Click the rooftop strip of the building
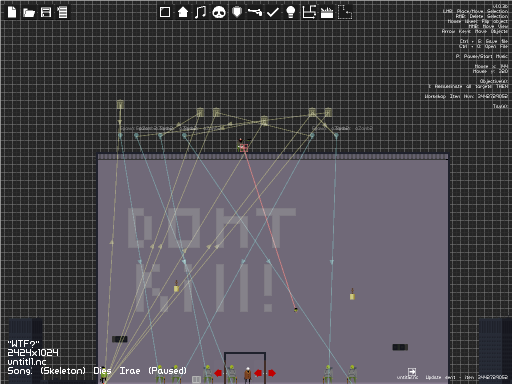Screen dimensions: 512x384 273,156
